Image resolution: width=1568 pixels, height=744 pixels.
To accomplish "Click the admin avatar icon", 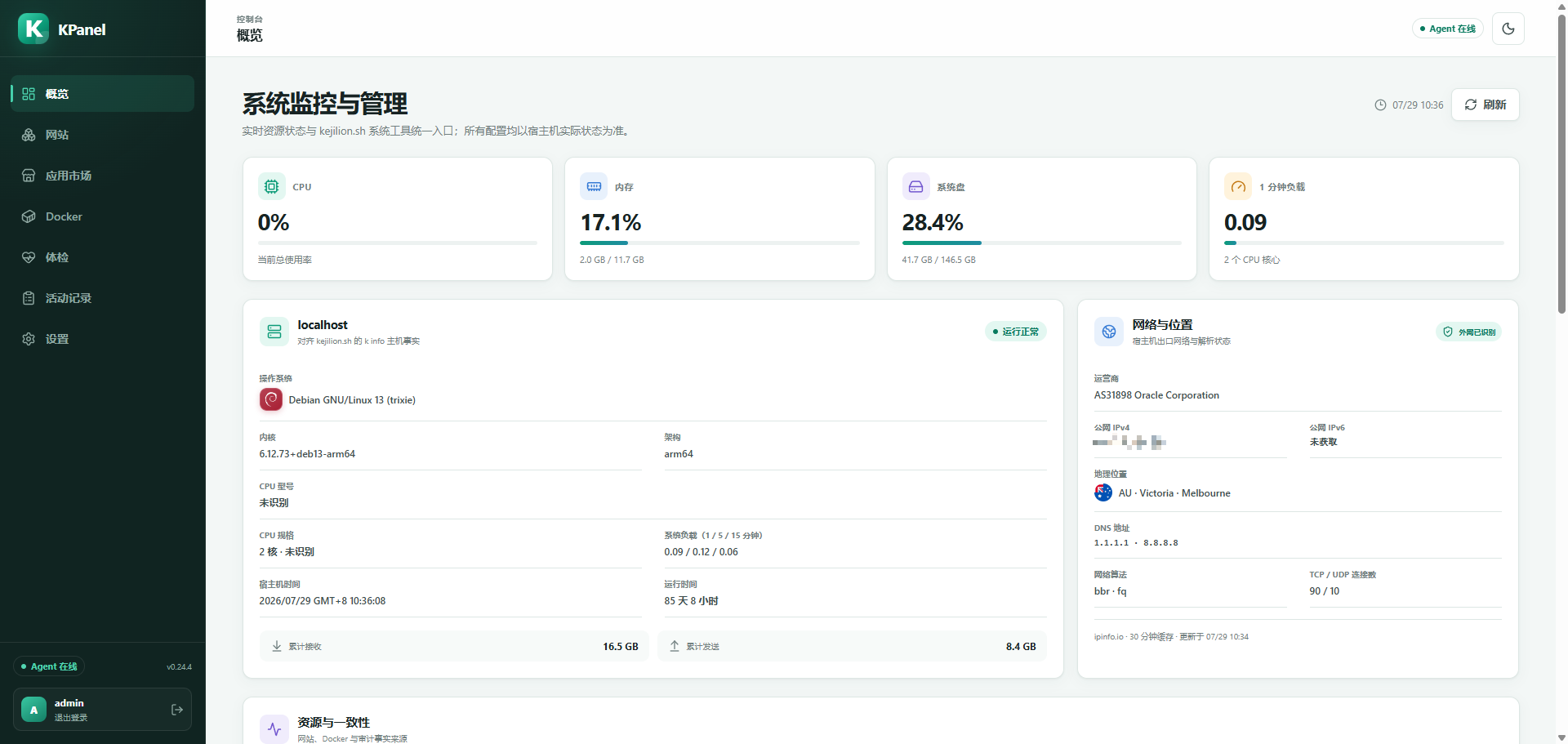I will [33, 710].
